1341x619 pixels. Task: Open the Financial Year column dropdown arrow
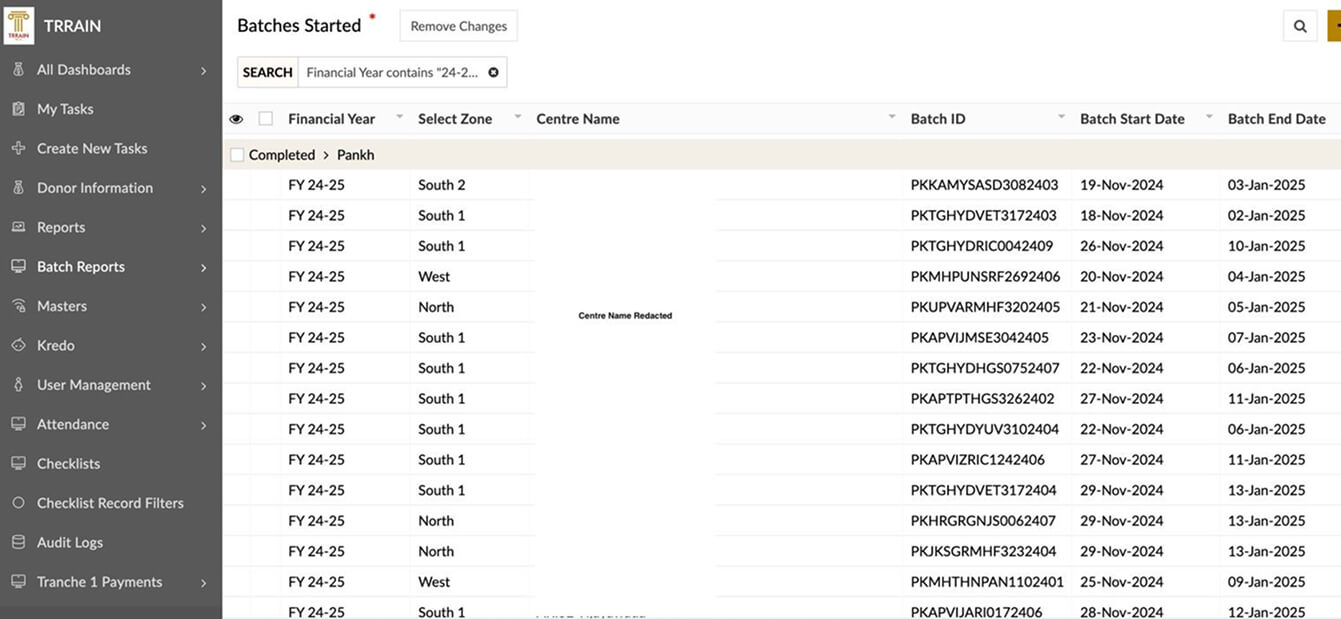click(400, 118)
